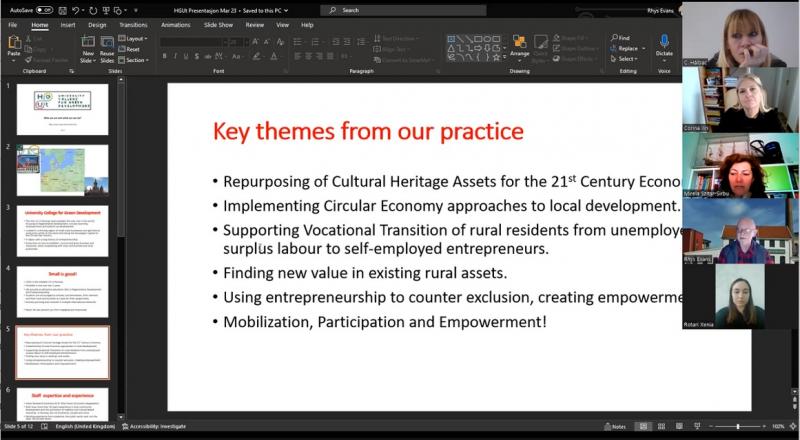Screen dimensions: 800x440
Task: Click the Undo icon
Action: click(74, 10)
